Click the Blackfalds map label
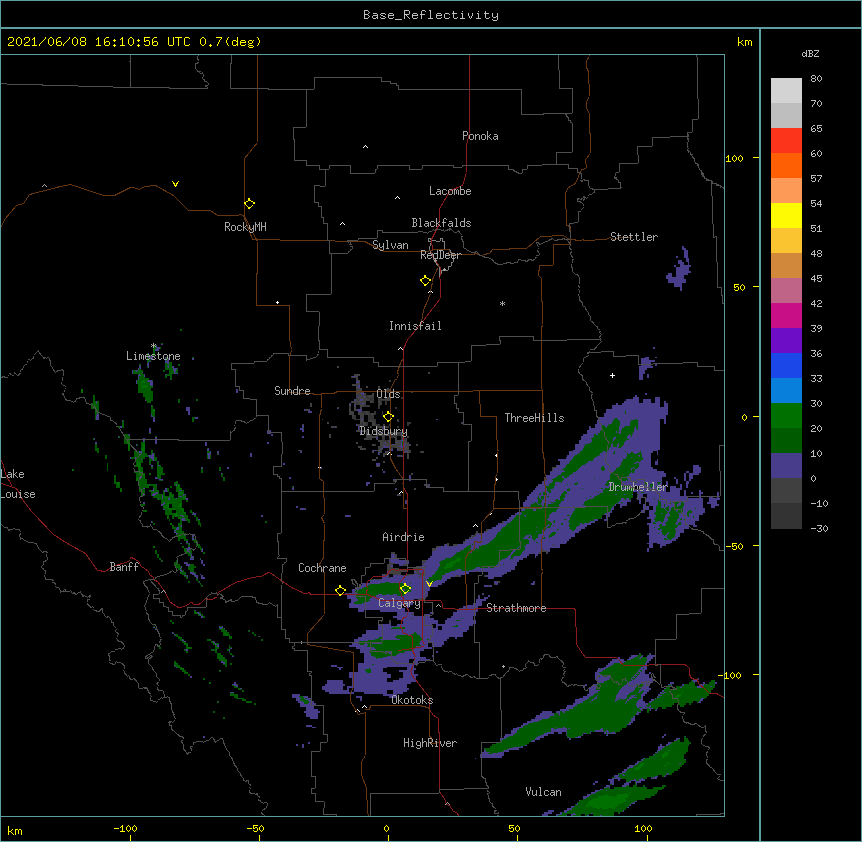The image size is (862, 842). [x=441, y=223]
